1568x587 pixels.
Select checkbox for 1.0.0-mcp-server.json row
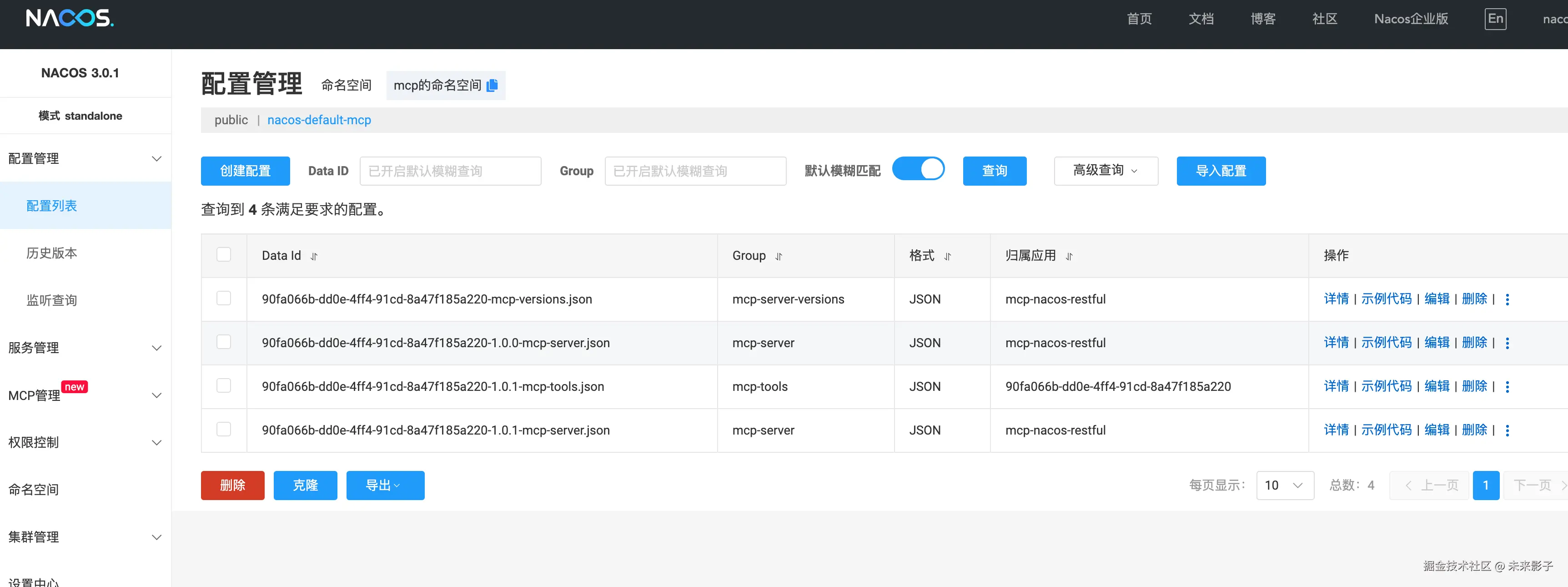(224, 342)
